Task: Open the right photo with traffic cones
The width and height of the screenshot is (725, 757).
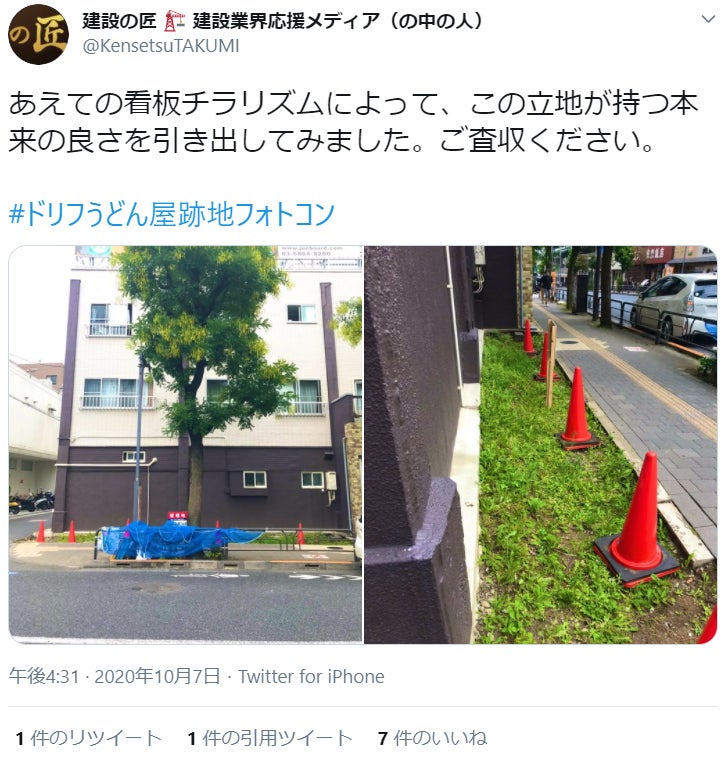Action: 540,445
